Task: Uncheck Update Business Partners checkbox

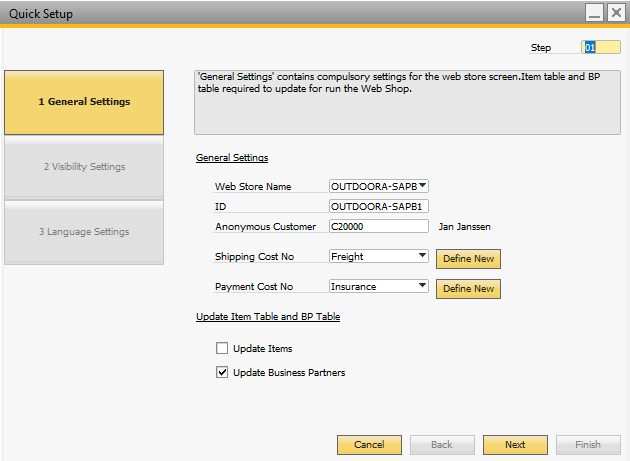Action: point(222,372)
